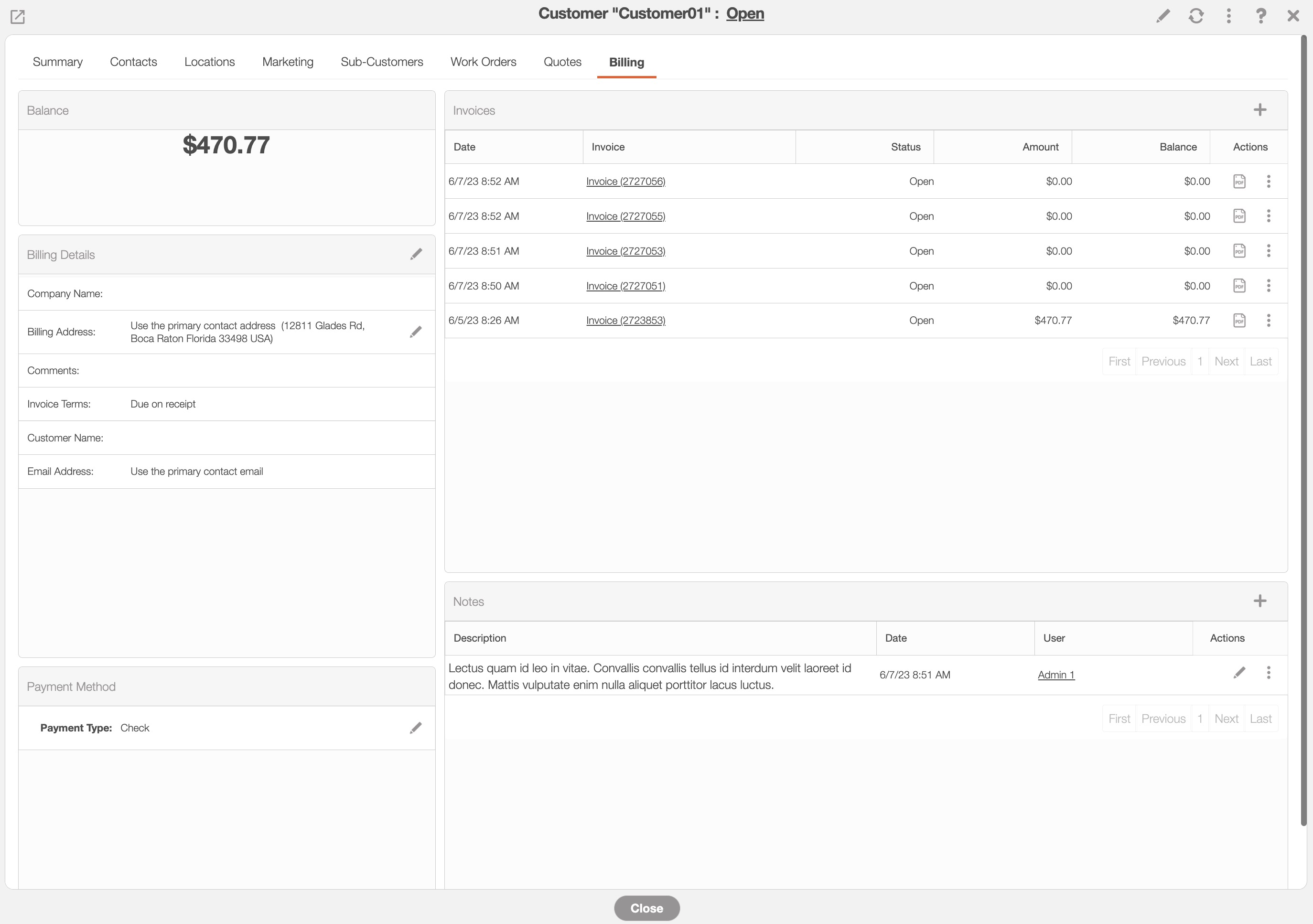1313x924 pixels.
Task: Open the help question mark icon
Action: coord(1261,15)
